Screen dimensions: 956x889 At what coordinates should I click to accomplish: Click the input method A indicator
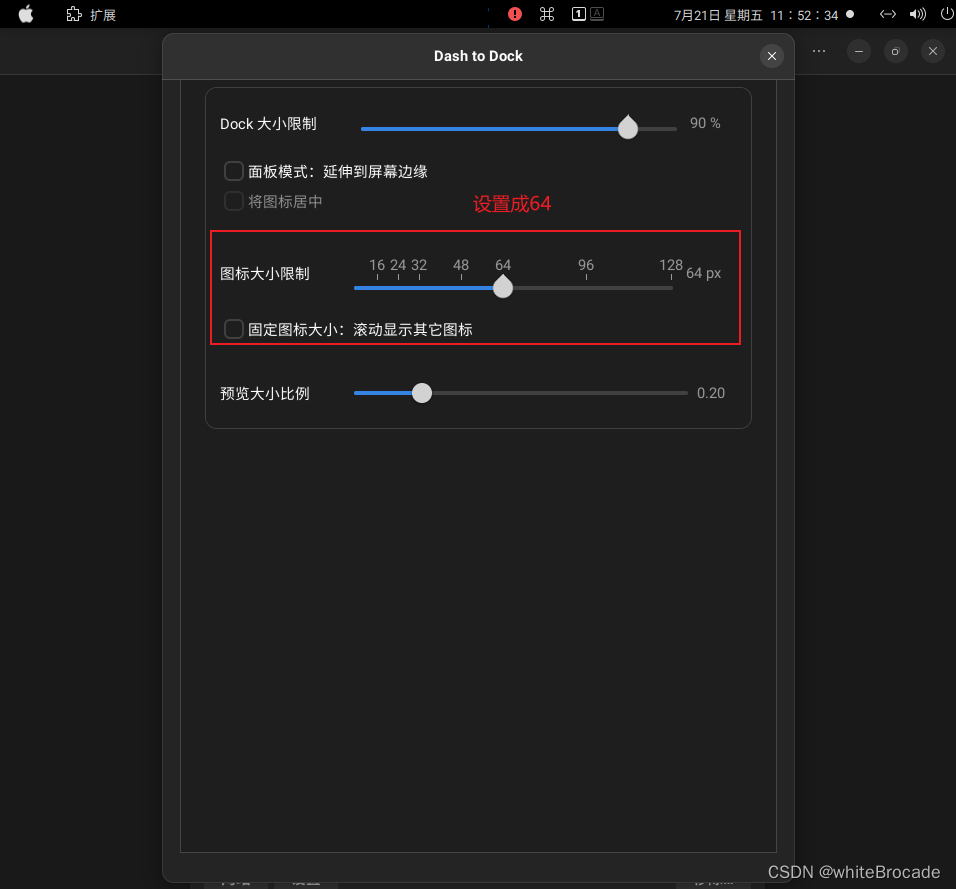click(x=598, y=14)
